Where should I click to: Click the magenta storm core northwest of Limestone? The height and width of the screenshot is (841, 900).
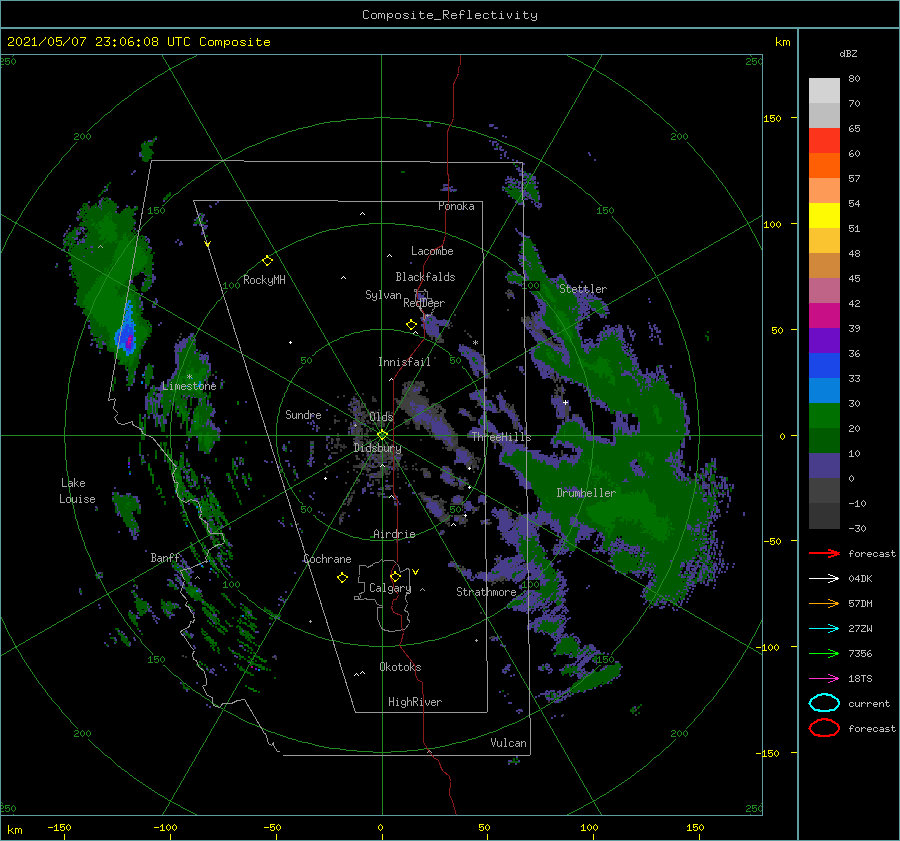(129, 342)
